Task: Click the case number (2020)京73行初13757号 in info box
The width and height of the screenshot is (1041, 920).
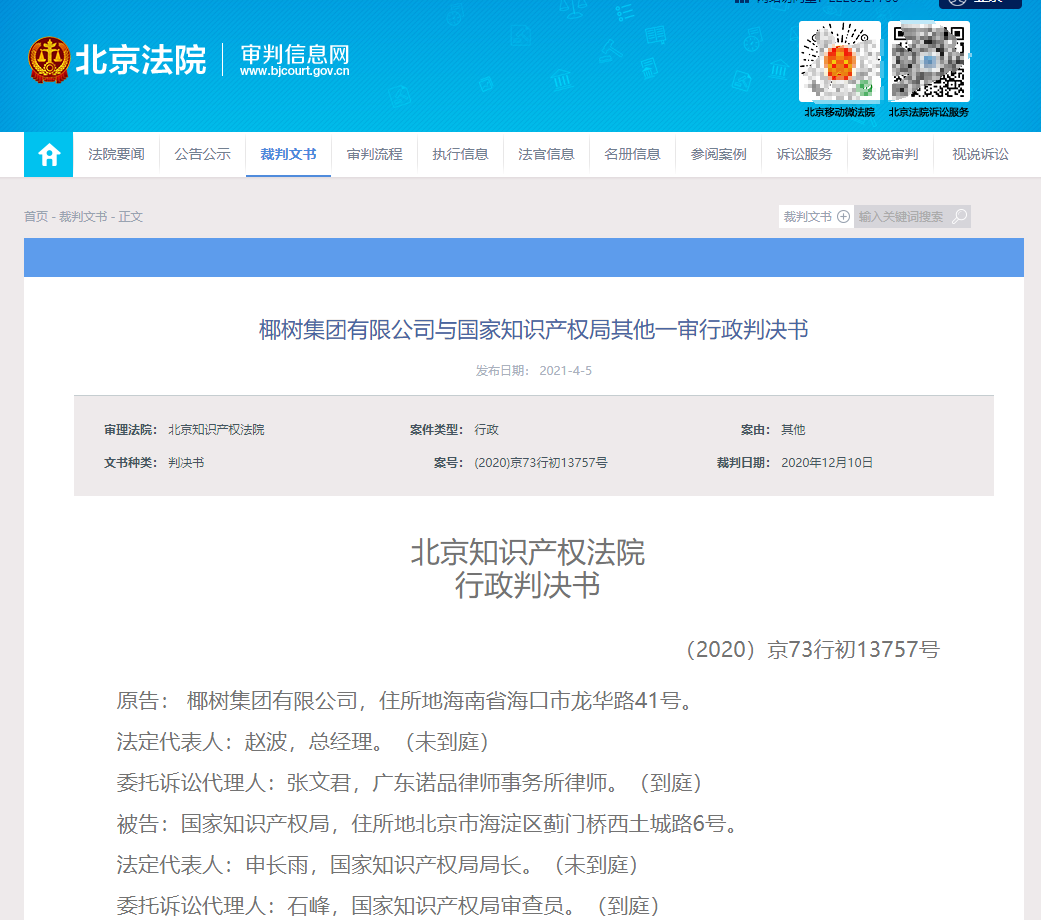Action: click(540, 463)
